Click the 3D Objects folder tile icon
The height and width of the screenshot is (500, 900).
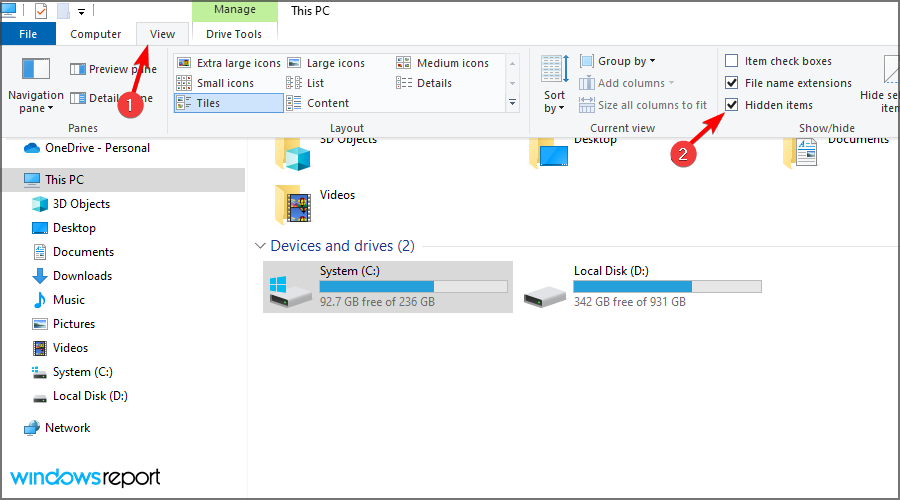click(x=293, y=154)
